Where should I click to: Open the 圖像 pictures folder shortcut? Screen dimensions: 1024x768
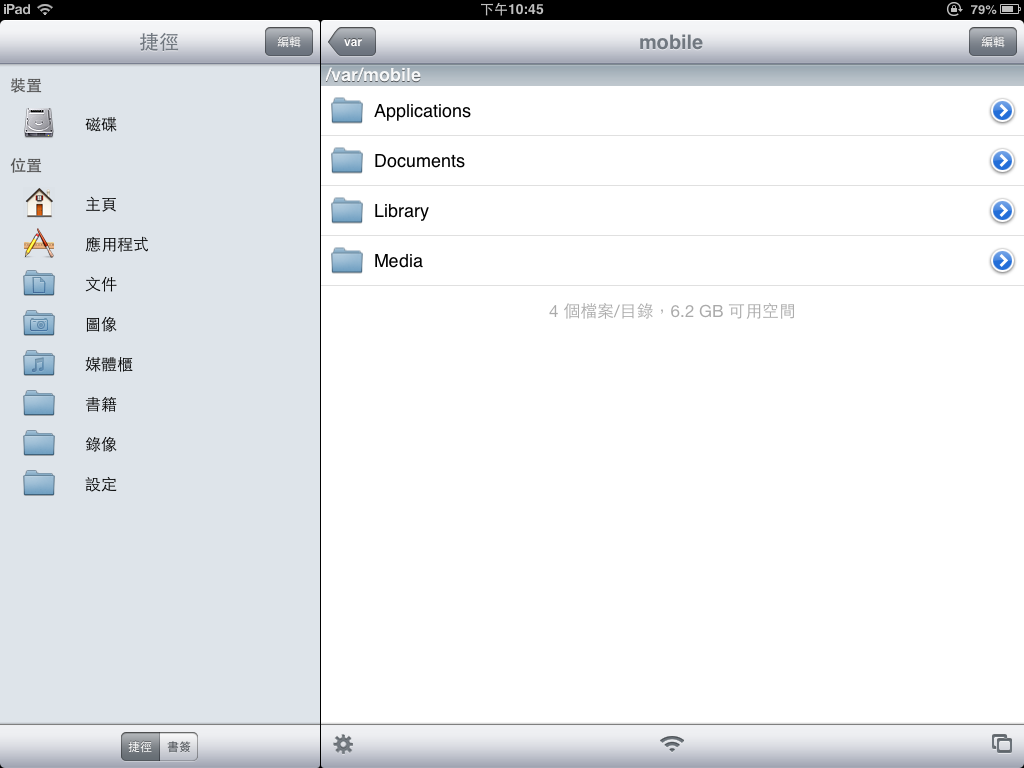click(x=39, y=324)
